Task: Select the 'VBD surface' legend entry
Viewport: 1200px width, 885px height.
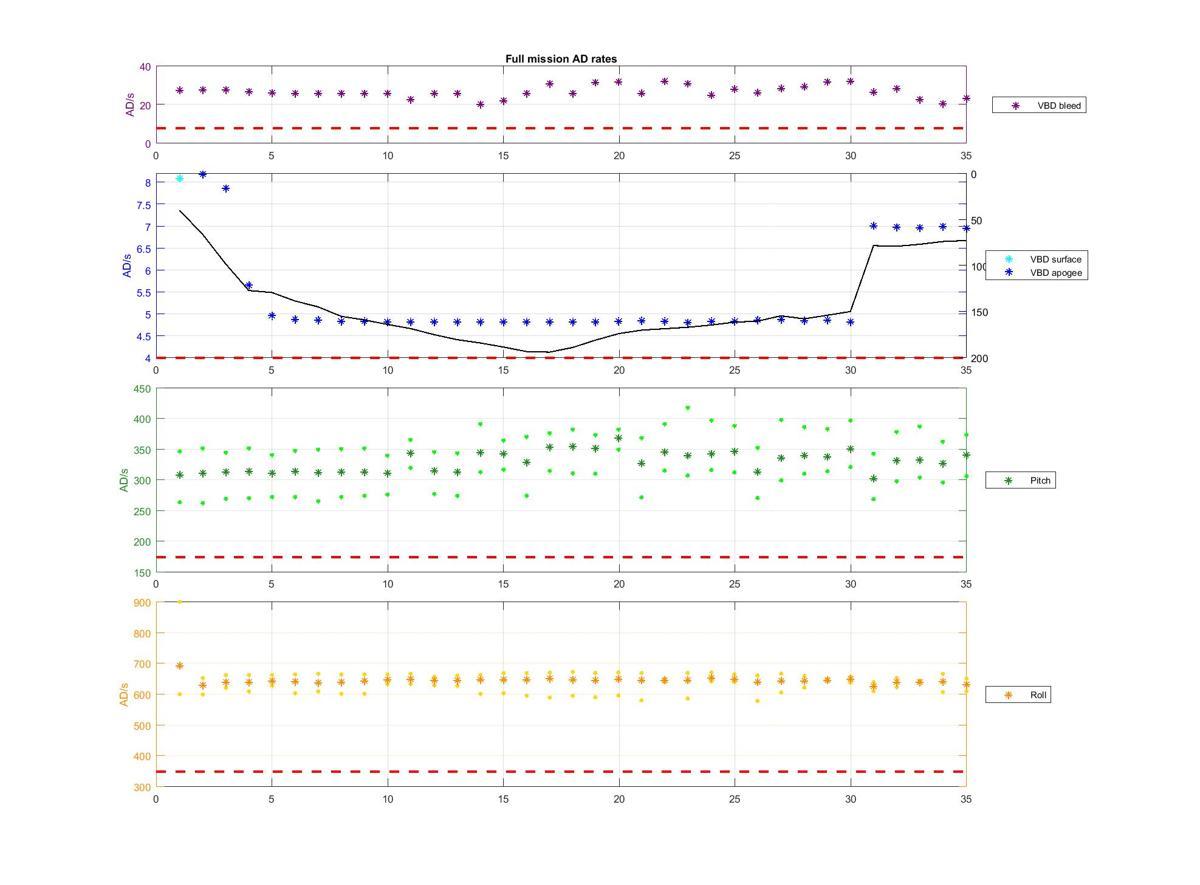Action: (x=1036, y=259)
